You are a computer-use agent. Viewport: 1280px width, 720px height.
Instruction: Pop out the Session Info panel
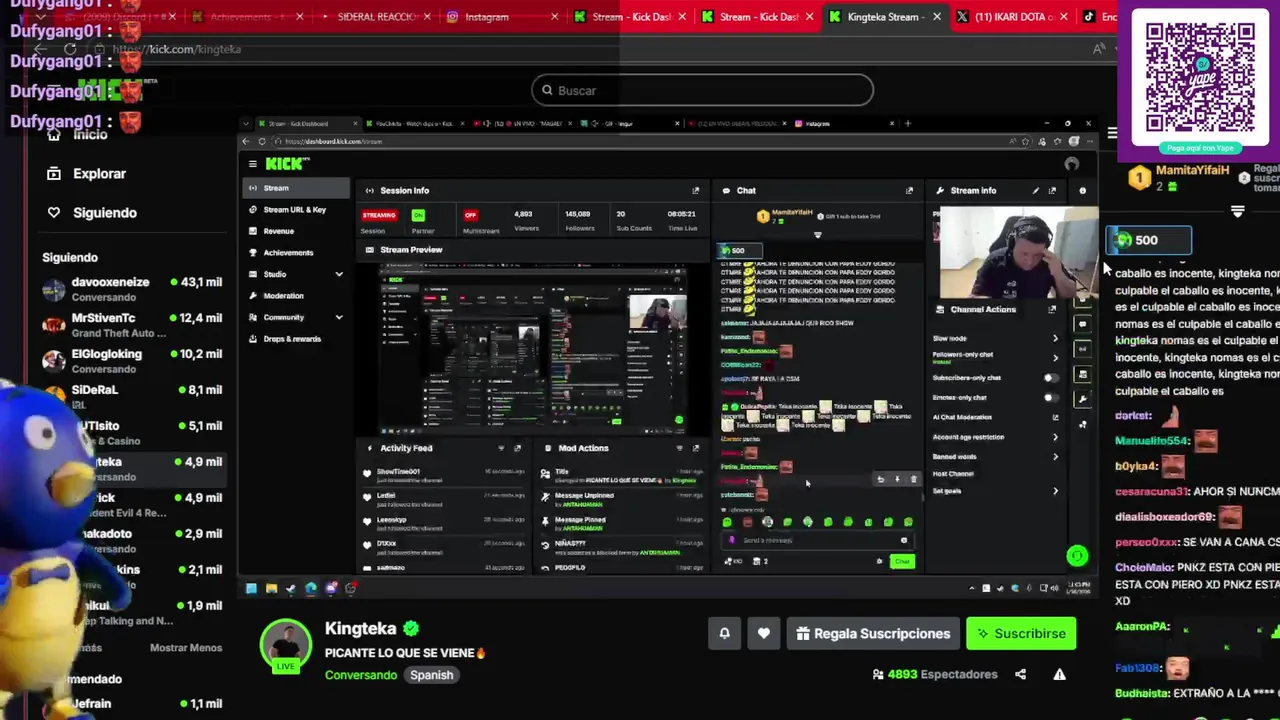point(696,190)
